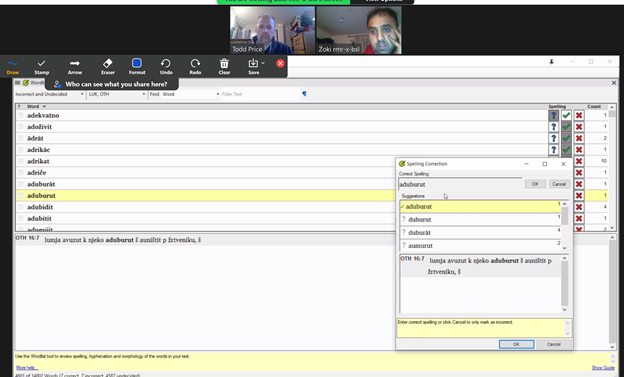Mark adoživit as incorrect with red X
624x377 pixels.
click(579, 127)
